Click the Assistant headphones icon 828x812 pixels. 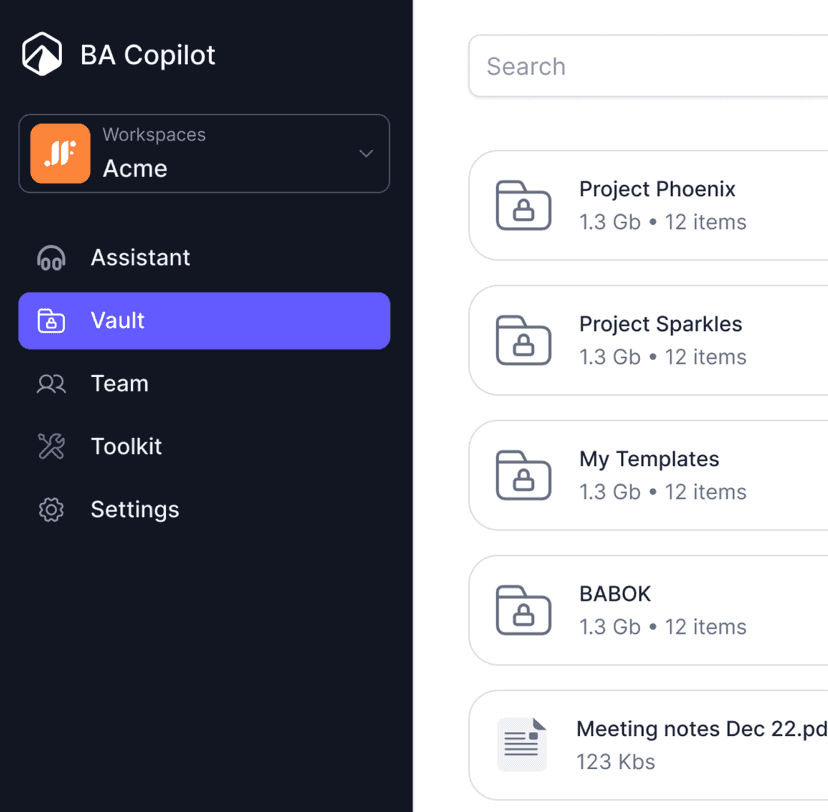tap(51, 258)
